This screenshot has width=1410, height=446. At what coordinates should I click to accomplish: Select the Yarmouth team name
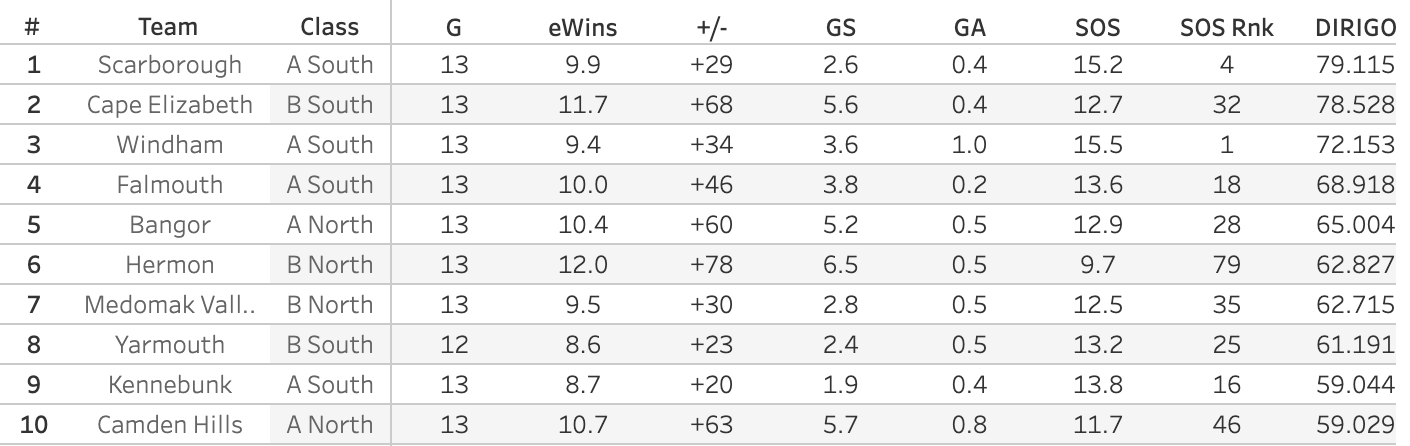pyautogui.click(x=169, y=345)
